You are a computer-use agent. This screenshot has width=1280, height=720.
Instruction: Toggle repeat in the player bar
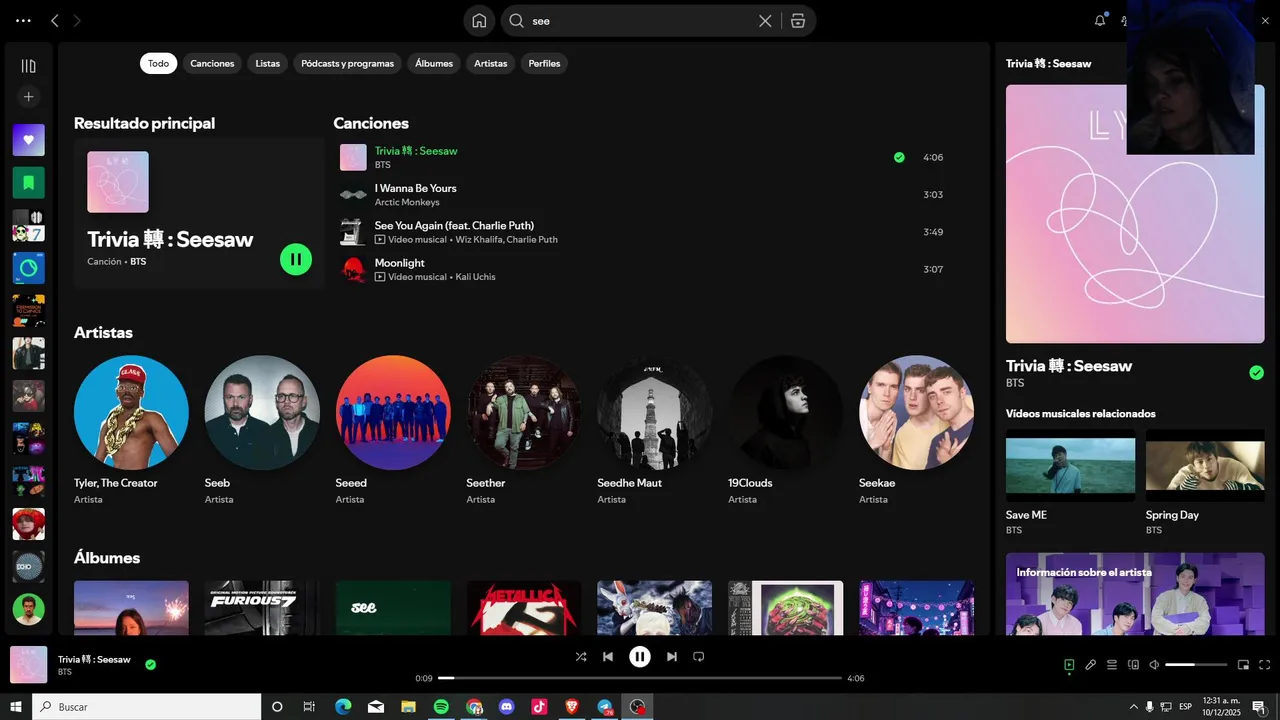point(699,657)
